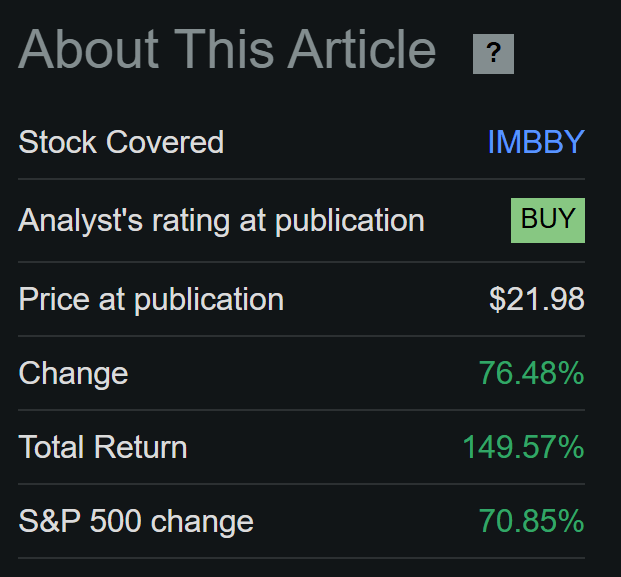Select the 70.85% S&P 500 value
Screen dimensions: 621x577
532,521
